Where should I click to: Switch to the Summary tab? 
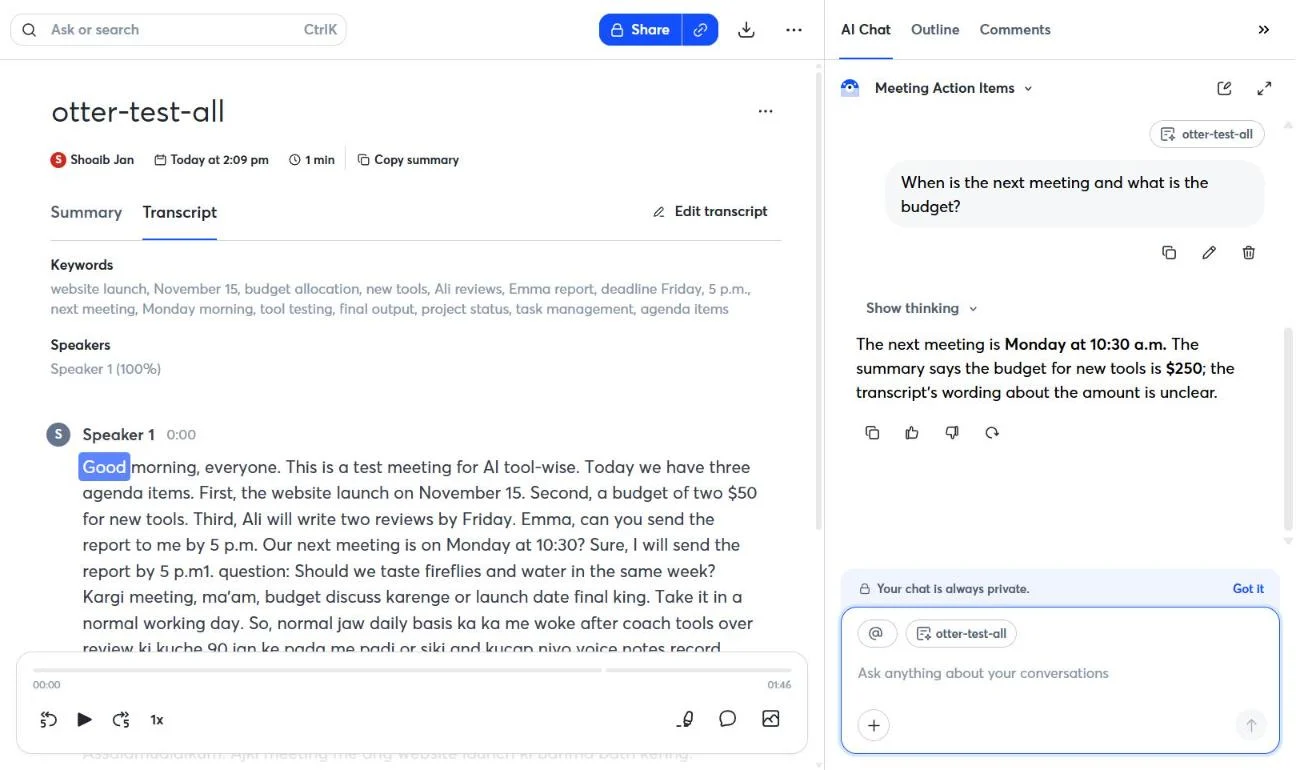(x=86, y=212)
